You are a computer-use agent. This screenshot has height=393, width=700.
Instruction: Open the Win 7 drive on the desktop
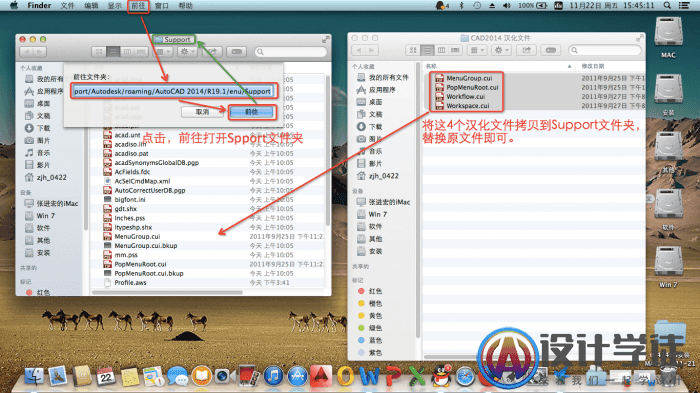tap(668, 267)
